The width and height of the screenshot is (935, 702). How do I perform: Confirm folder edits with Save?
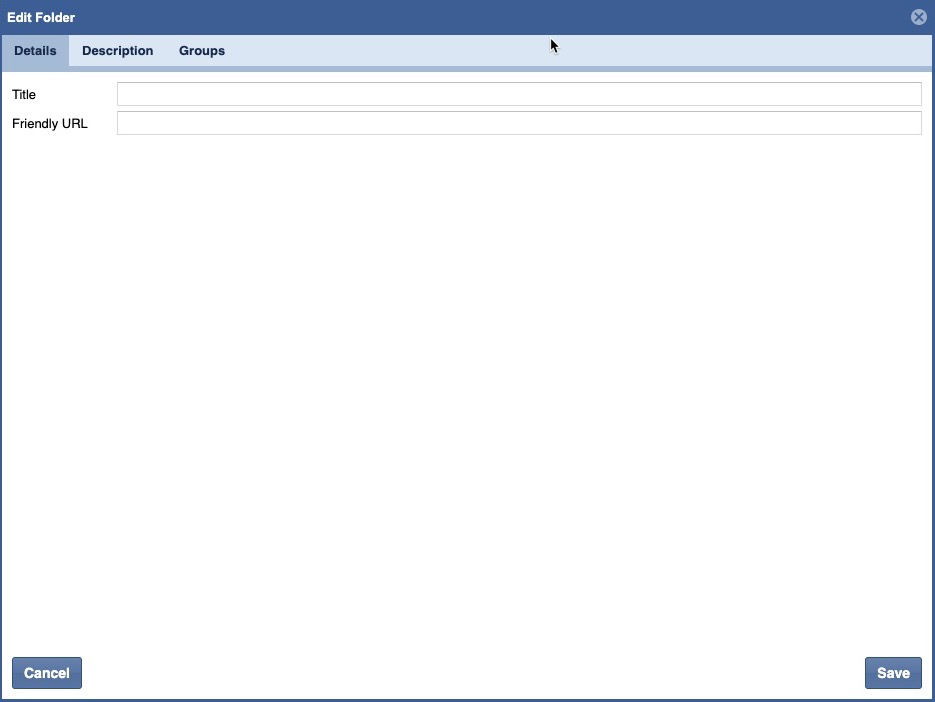[x=892, y=673]
